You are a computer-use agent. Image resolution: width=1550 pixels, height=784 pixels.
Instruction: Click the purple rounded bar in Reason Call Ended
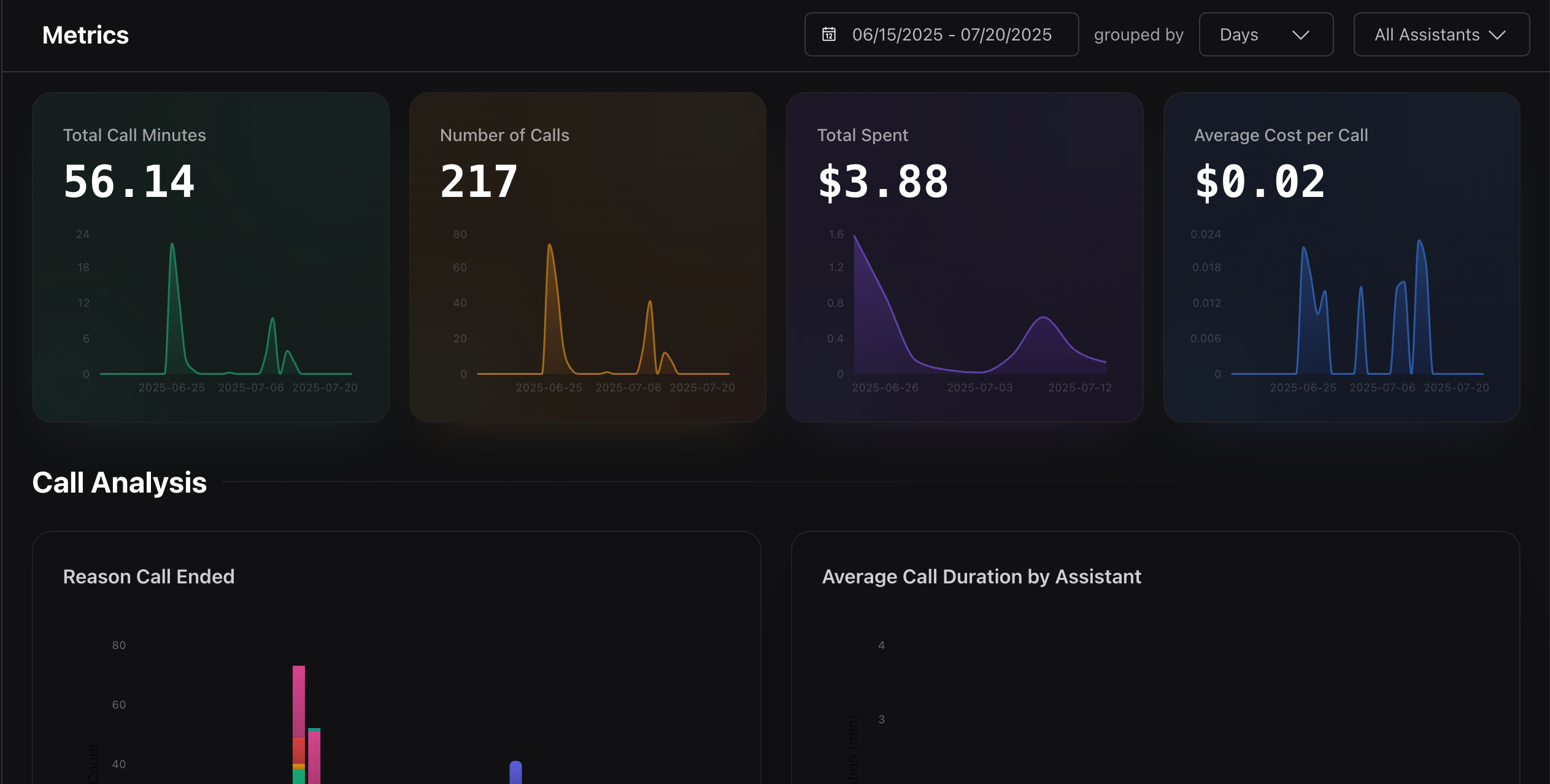click(515, 772)
